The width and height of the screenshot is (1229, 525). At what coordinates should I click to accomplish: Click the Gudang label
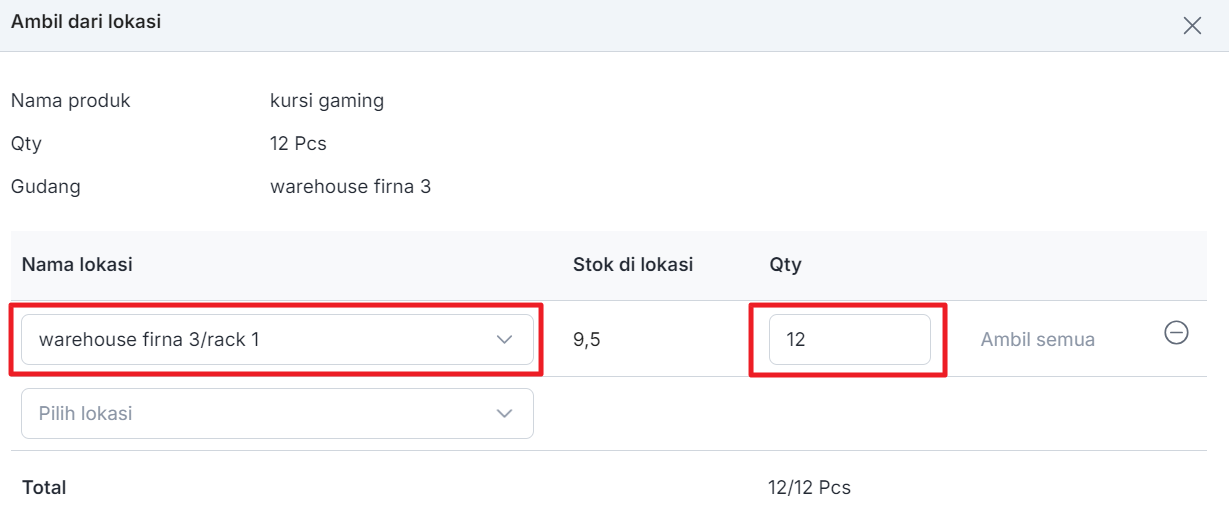(46, 187)
